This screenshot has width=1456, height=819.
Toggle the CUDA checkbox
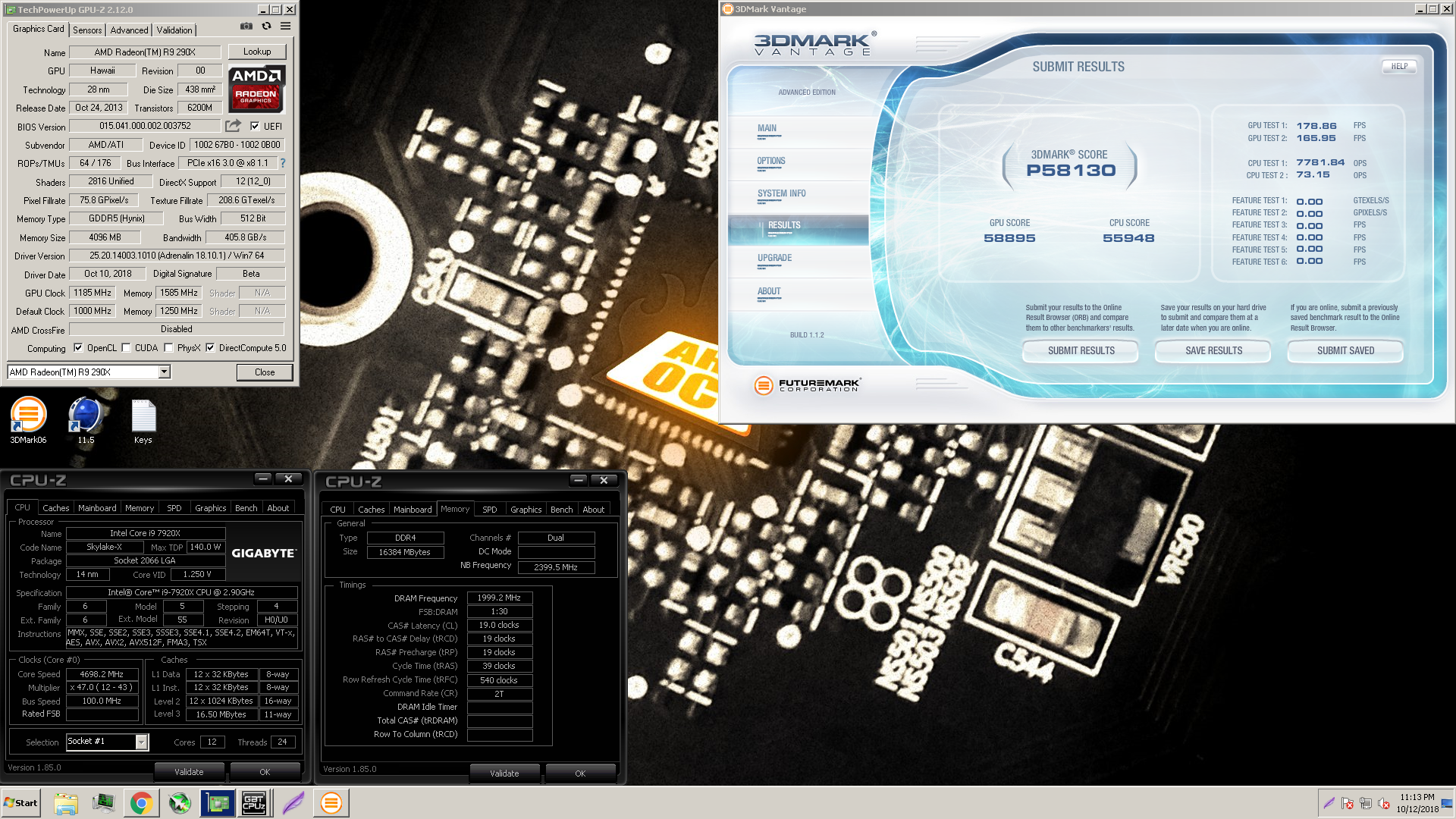127,348
